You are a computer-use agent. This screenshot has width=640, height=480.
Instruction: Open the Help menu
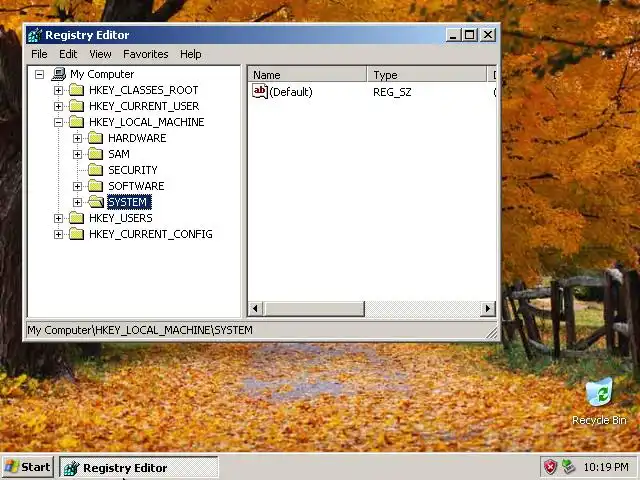[x=190, y=54]
